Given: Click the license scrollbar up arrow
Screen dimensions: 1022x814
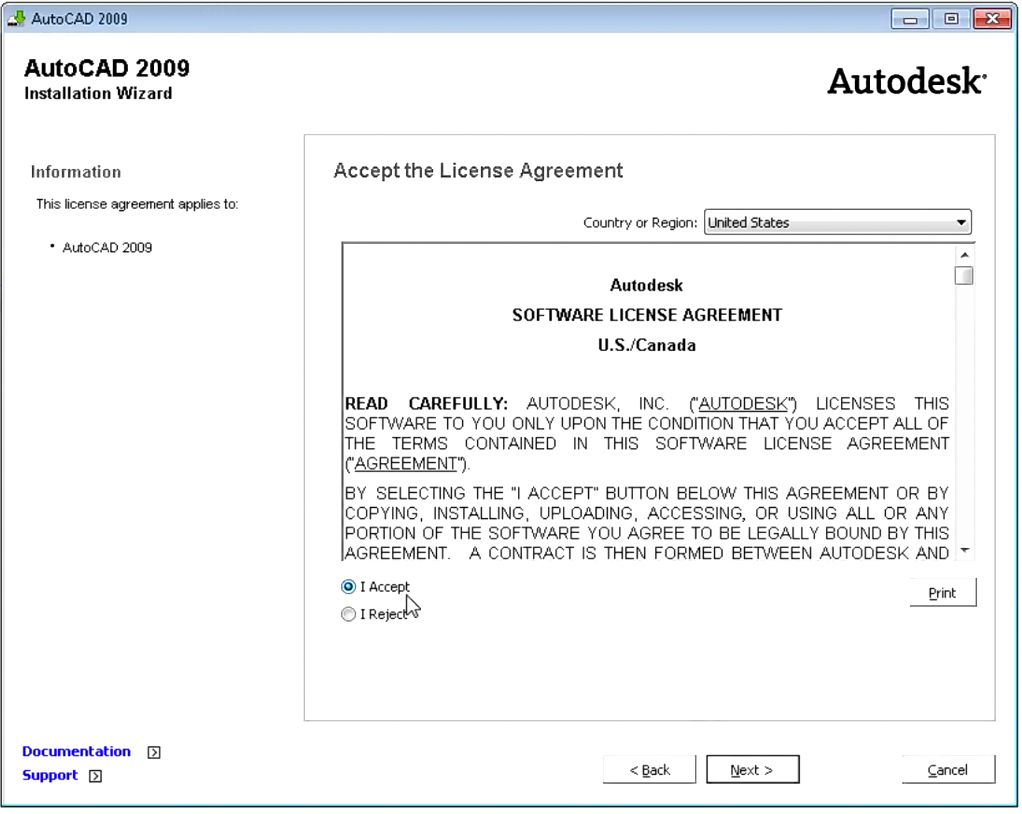Looking at the screenshot, I should click(x=965, y=255).
